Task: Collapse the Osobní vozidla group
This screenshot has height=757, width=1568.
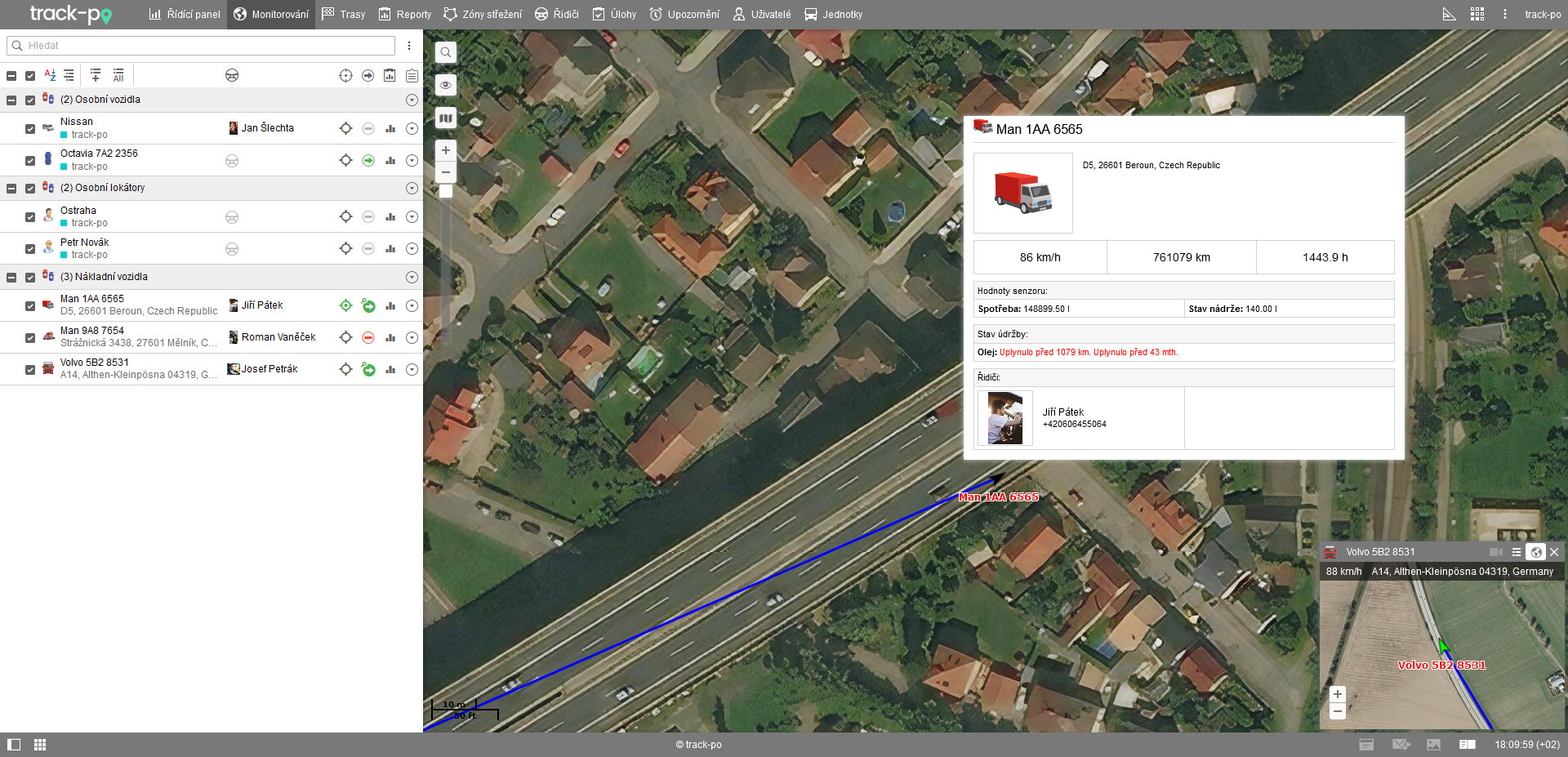Action: pos(11,100)
